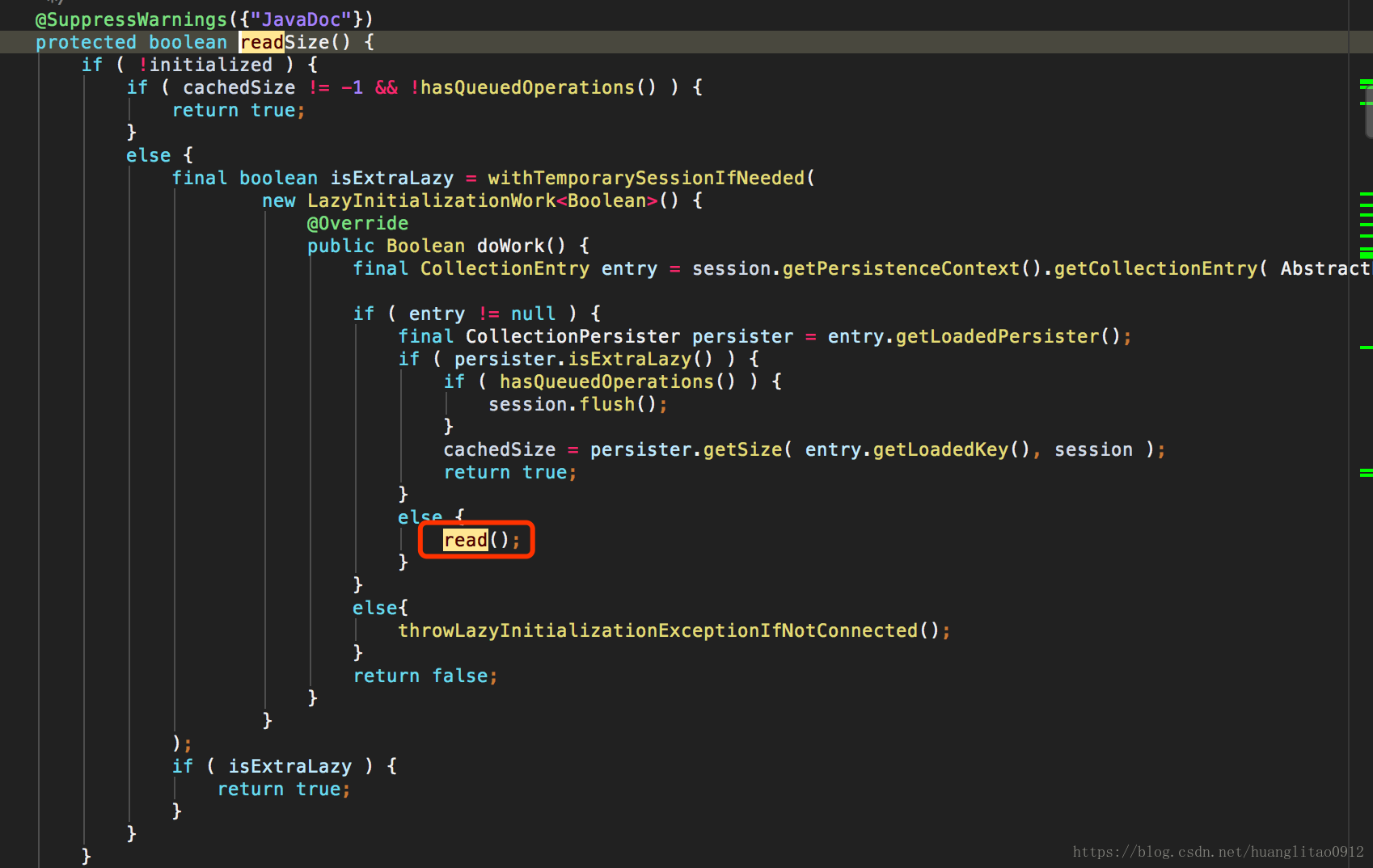Screen dimensions: 1373x868
Task: Click the cachedSize variable in the if condition
Action: [239, 87]
